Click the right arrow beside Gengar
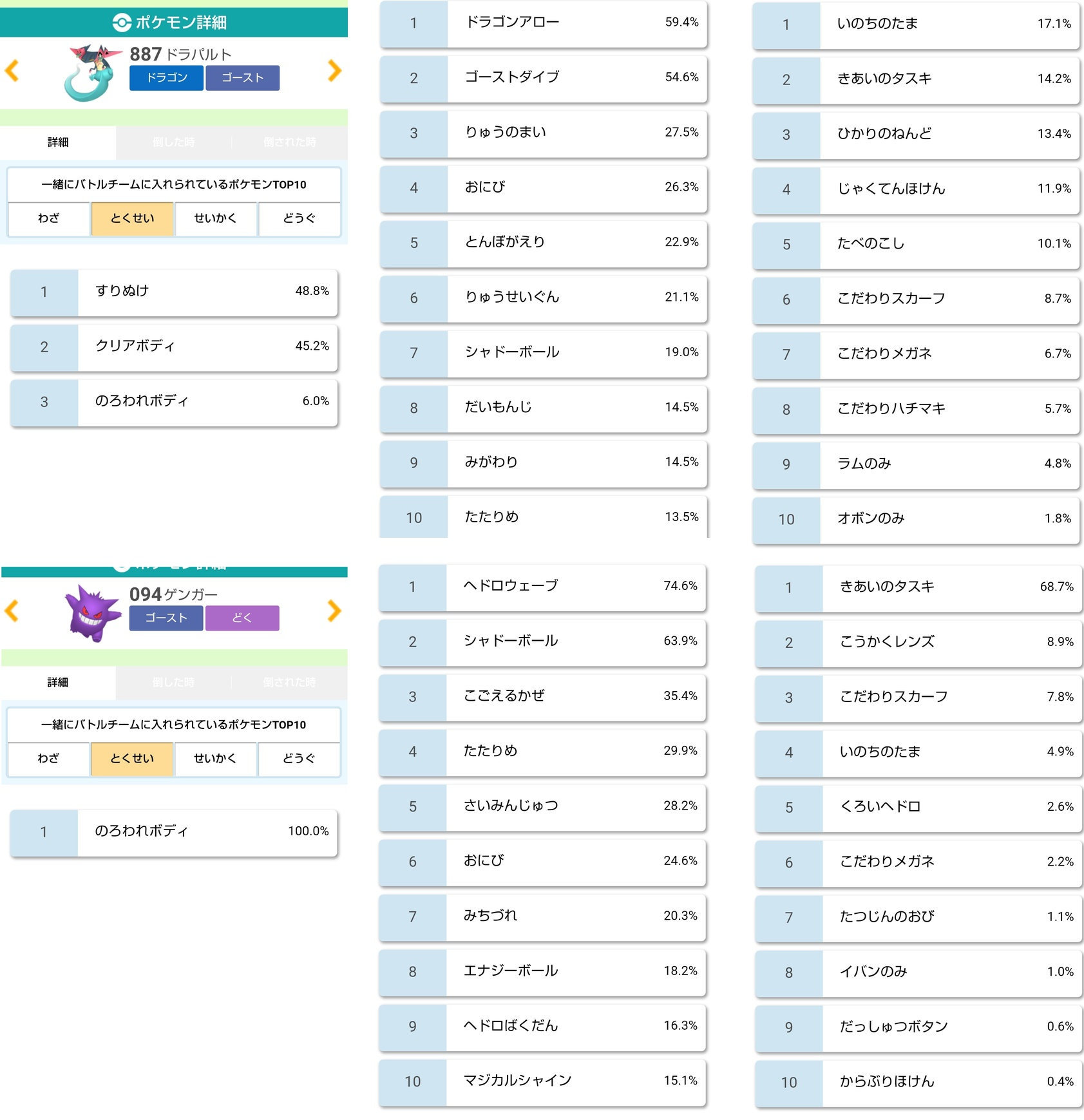The width and height of the screenshot is (1084, 1120). 334,611
